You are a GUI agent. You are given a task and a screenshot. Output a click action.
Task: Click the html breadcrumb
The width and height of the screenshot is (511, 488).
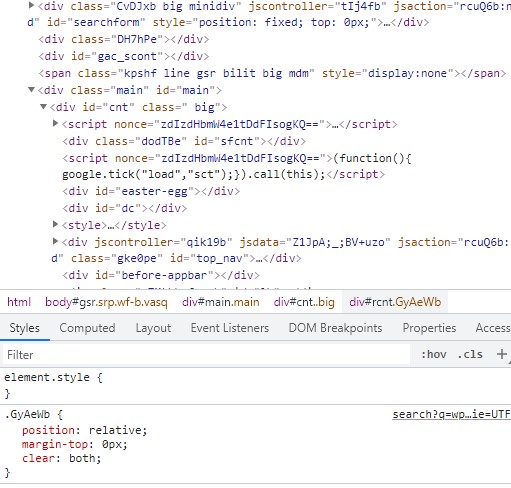click(x=19, y=302)
